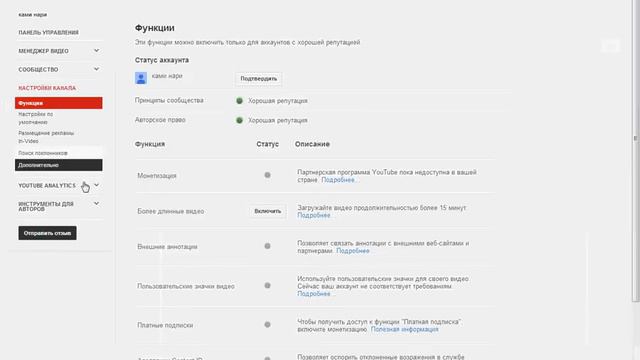Image resolution: width=640 pixels, height=360 pixels.
Task: Click the user avatar icon in account status
Action: (141, 78)
